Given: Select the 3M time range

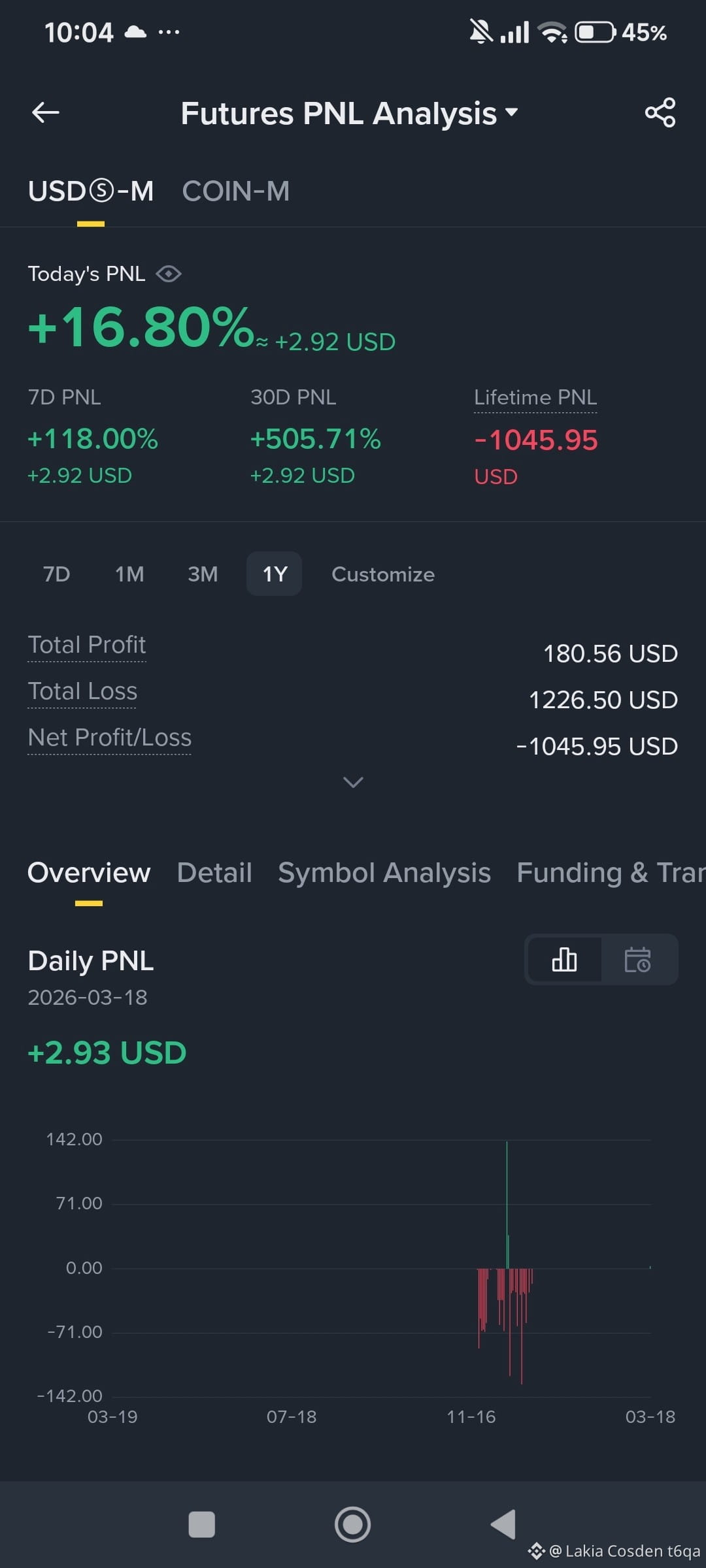Looking at the screenshot, I should 203,574.
